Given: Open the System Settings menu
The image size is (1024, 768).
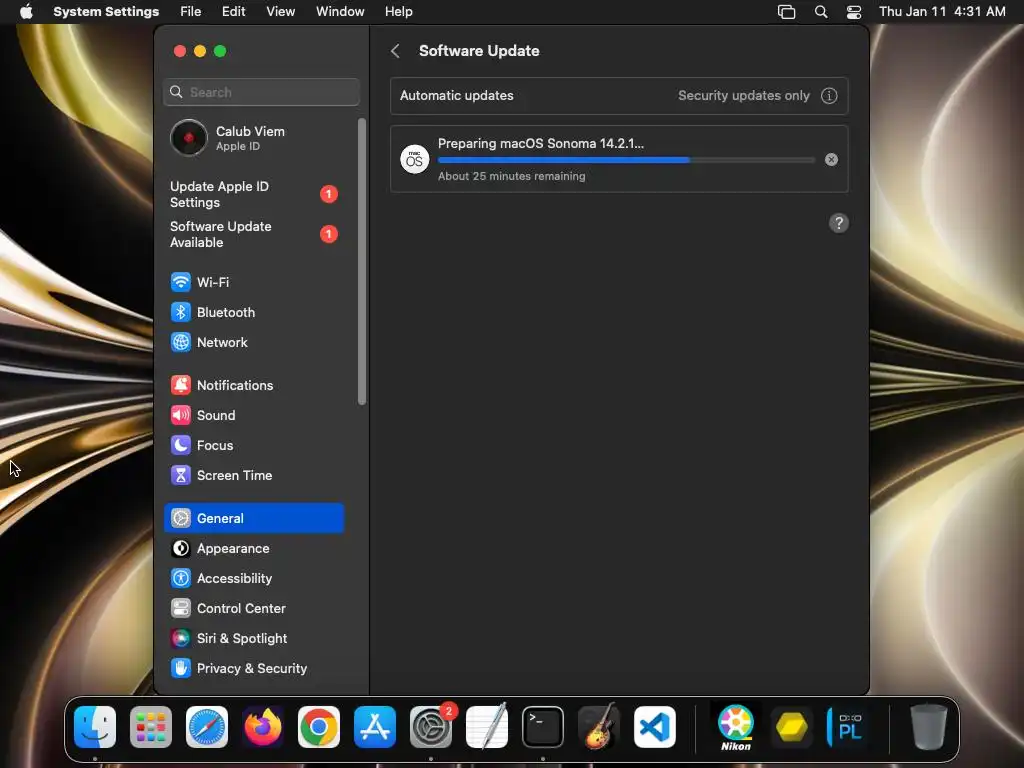Looking at the screenshot, I should pos(106,11).
